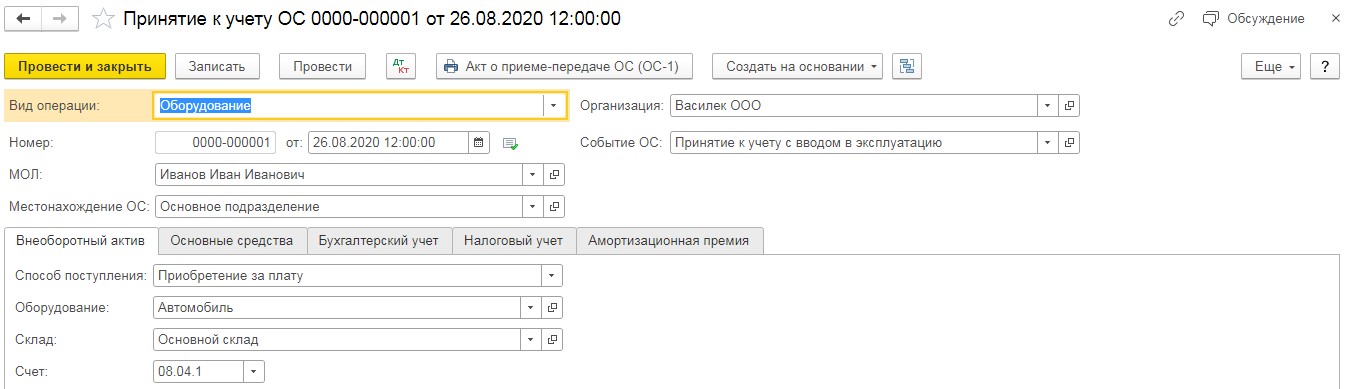Add document to favorites star

[103, 19]
